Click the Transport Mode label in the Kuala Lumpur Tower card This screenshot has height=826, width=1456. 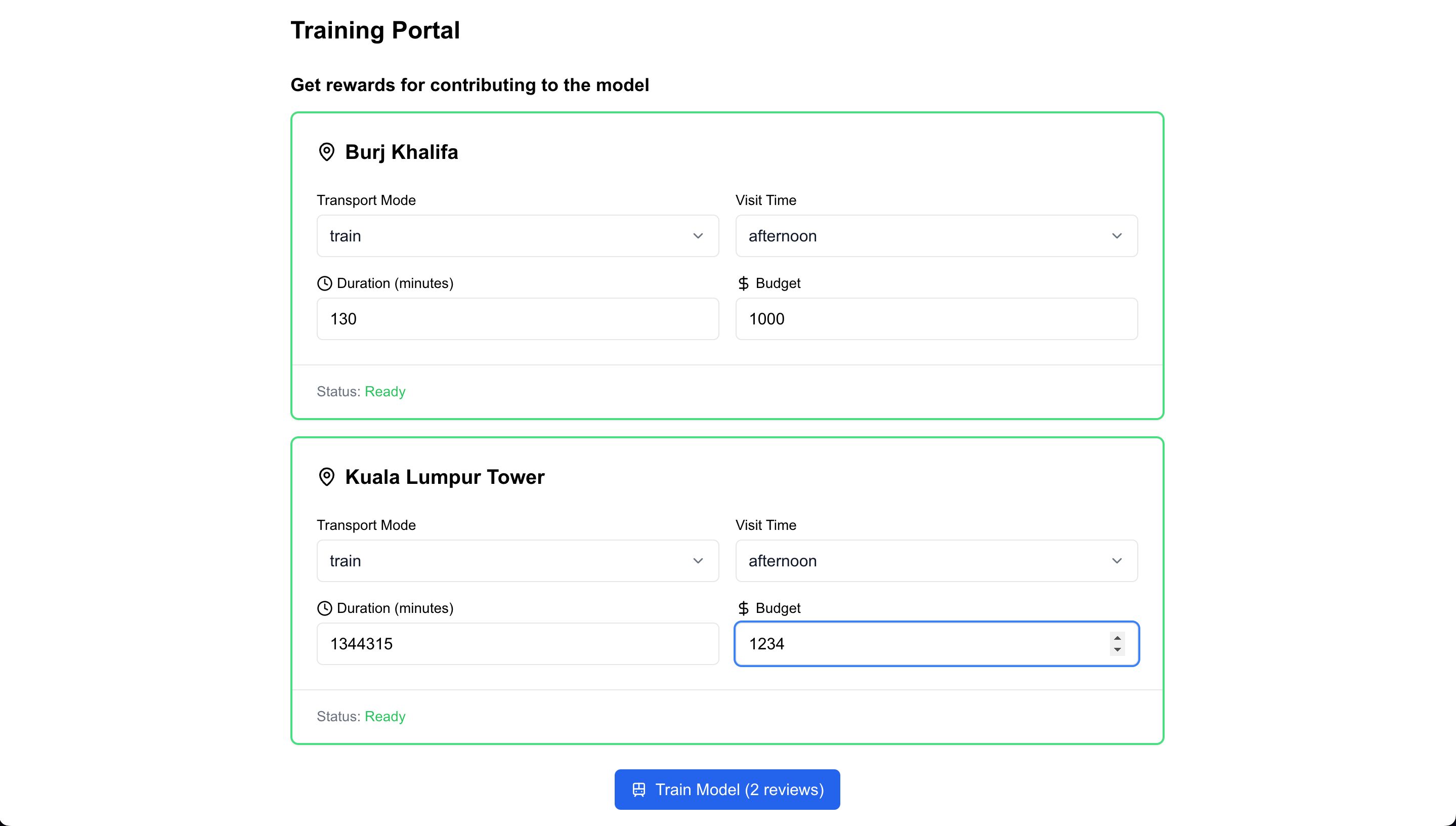pyautogui.click(x=366, y=525)
